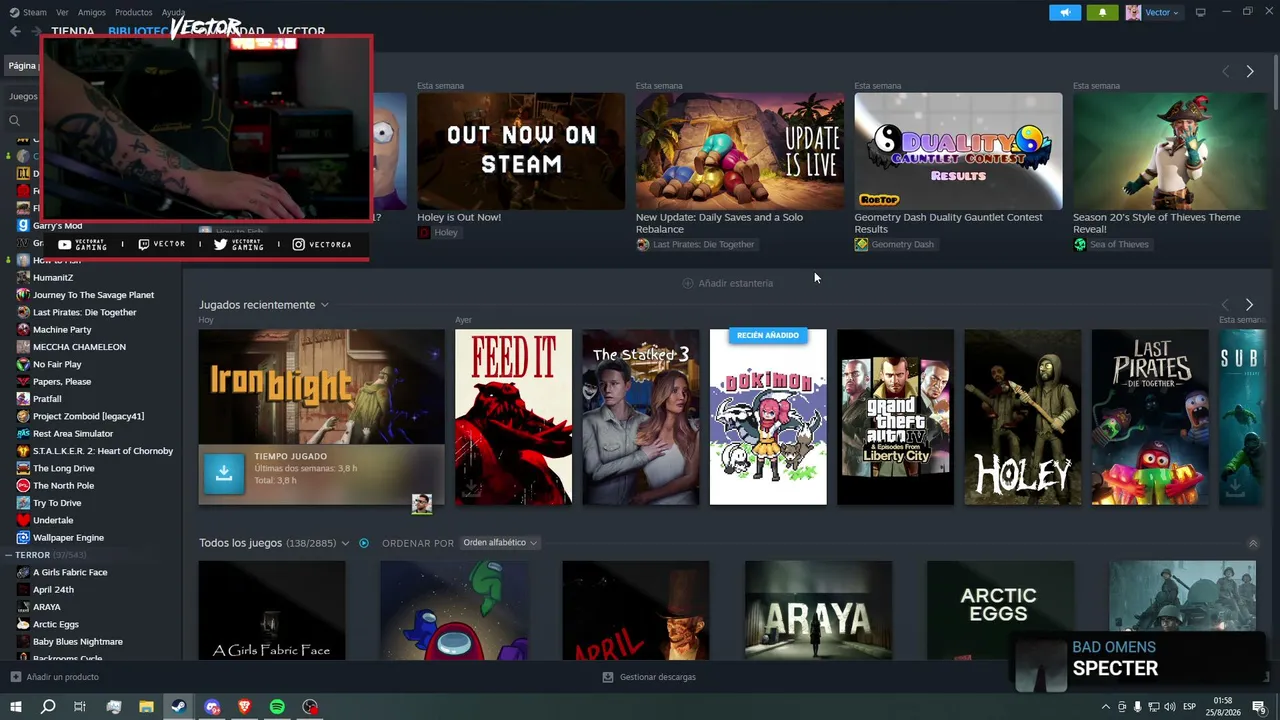The width and height of the screenshot is (1280, 720).
Task: Select April 24th in the sidebar list
Action: click(x=53, y=589)
